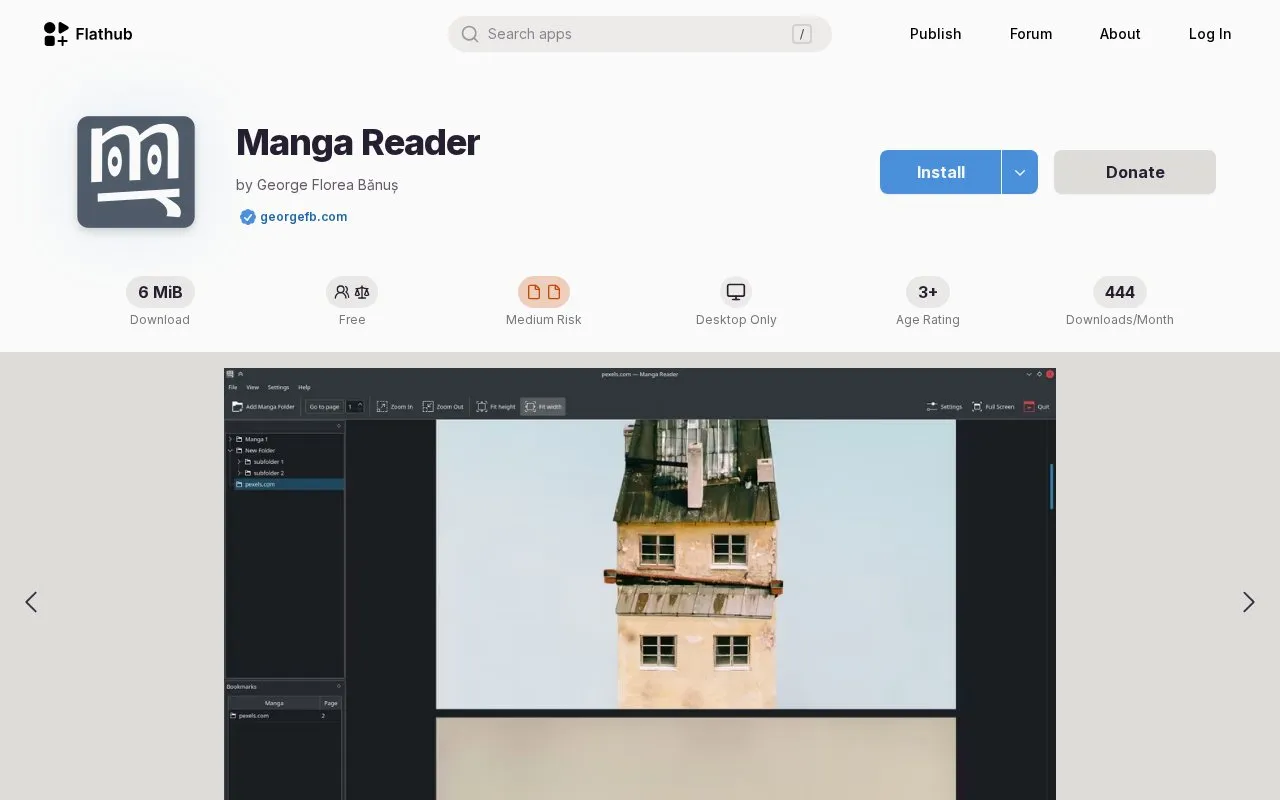Expand the Install options dropdown arrow
The height and width of the screenshot is (800, 1280).
click(1020, 172)
